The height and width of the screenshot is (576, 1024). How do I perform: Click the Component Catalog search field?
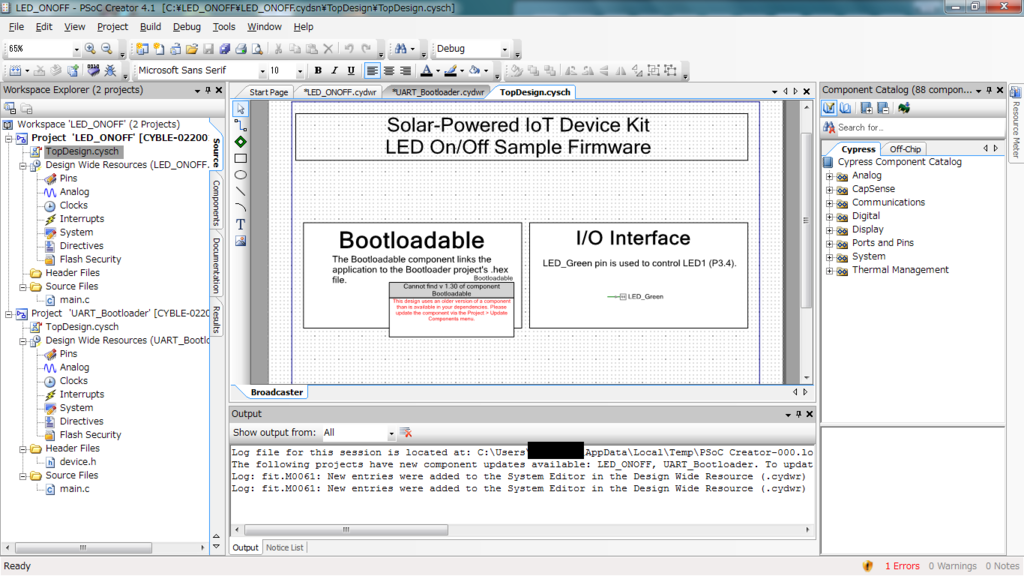[920, 127]
